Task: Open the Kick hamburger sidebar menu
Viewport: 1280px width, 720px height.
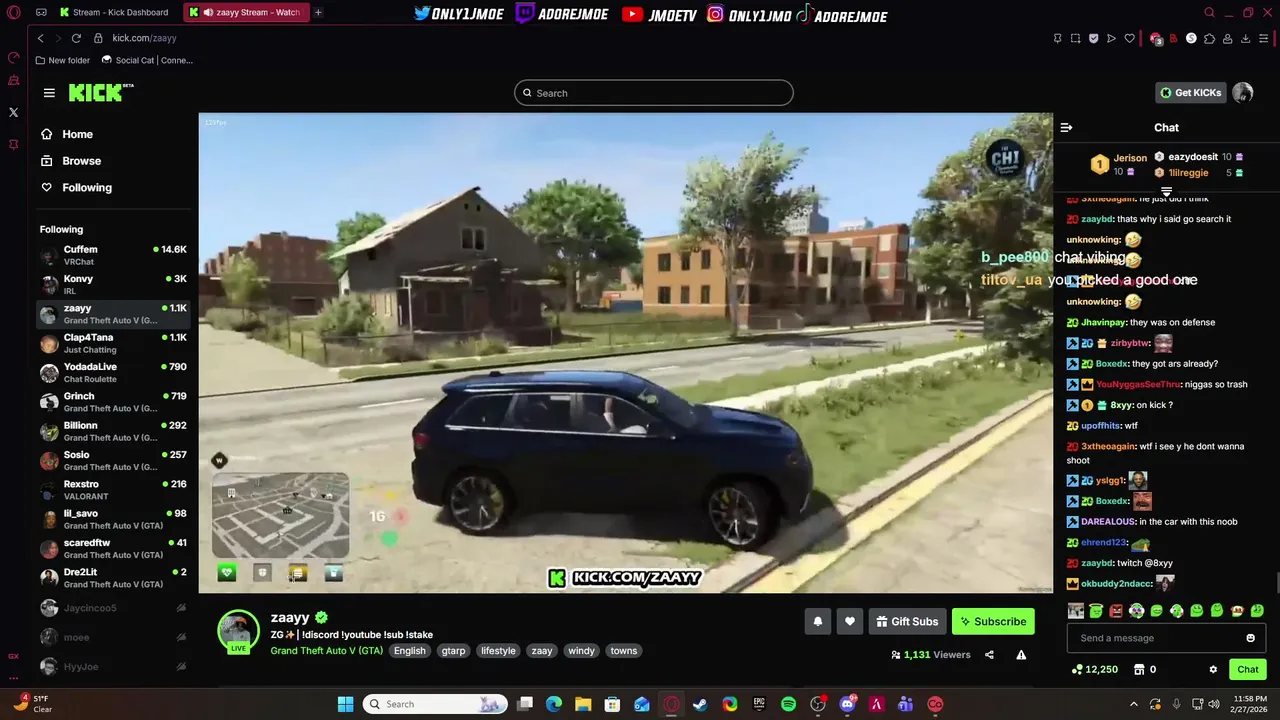Action: coord(49,93)
